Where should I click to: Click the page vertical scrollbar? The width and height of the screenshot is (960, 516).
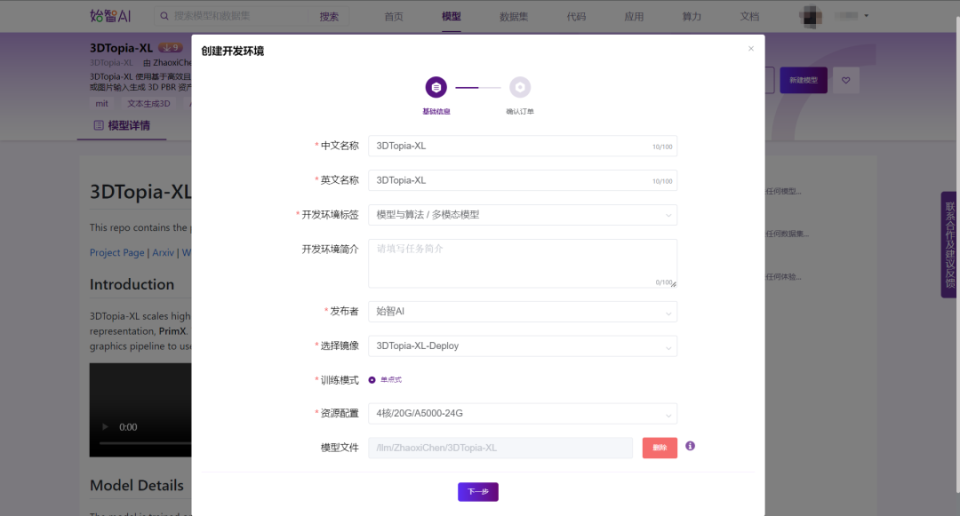pyautogui.click(x=957, y=257)
